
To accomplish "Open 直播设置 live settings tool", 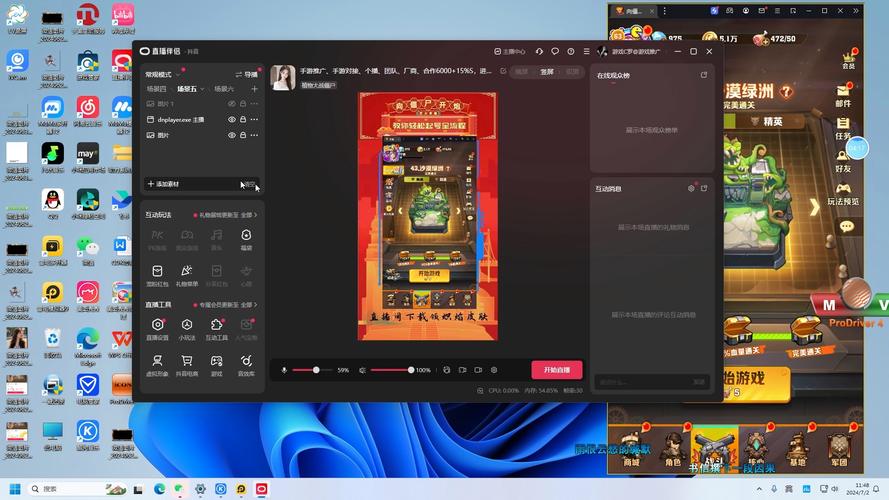I will 157,326.
